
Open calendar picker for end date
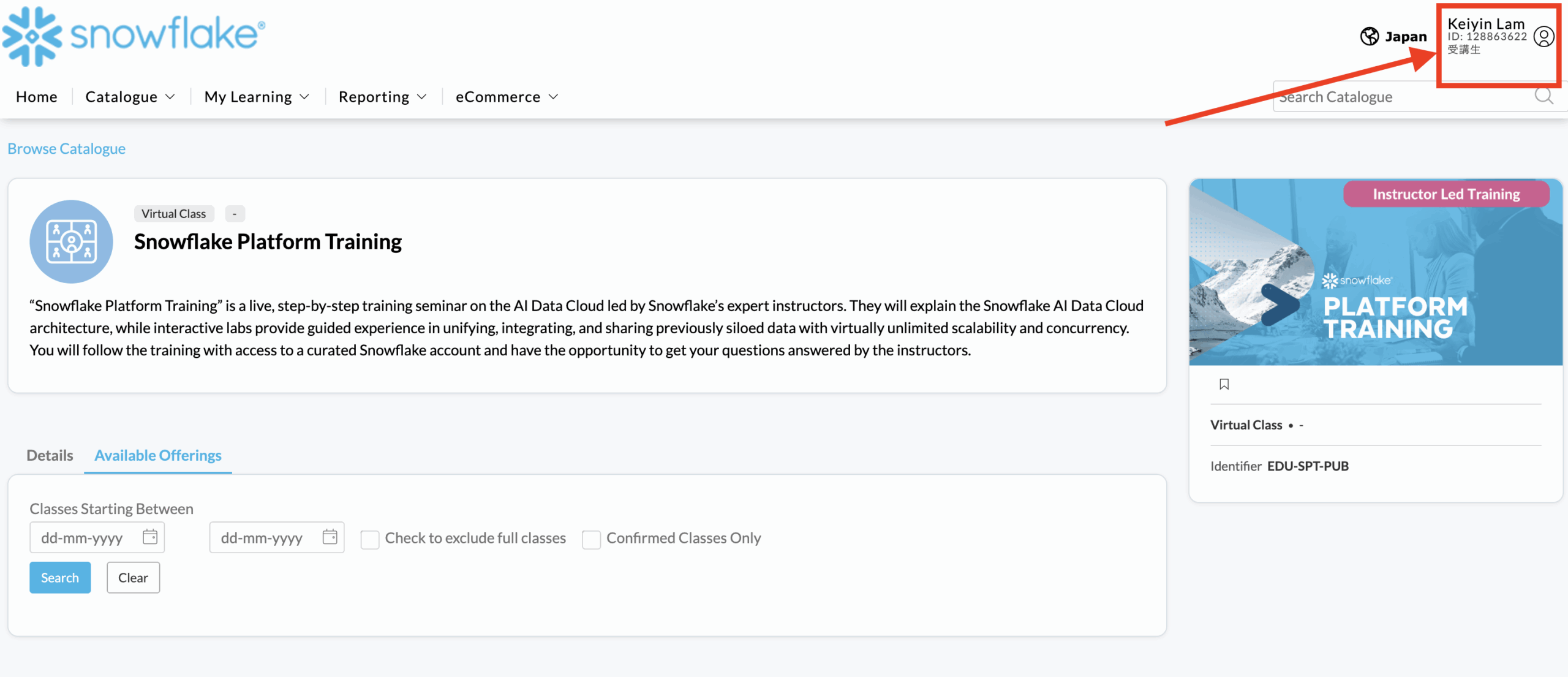coord(330,537)
